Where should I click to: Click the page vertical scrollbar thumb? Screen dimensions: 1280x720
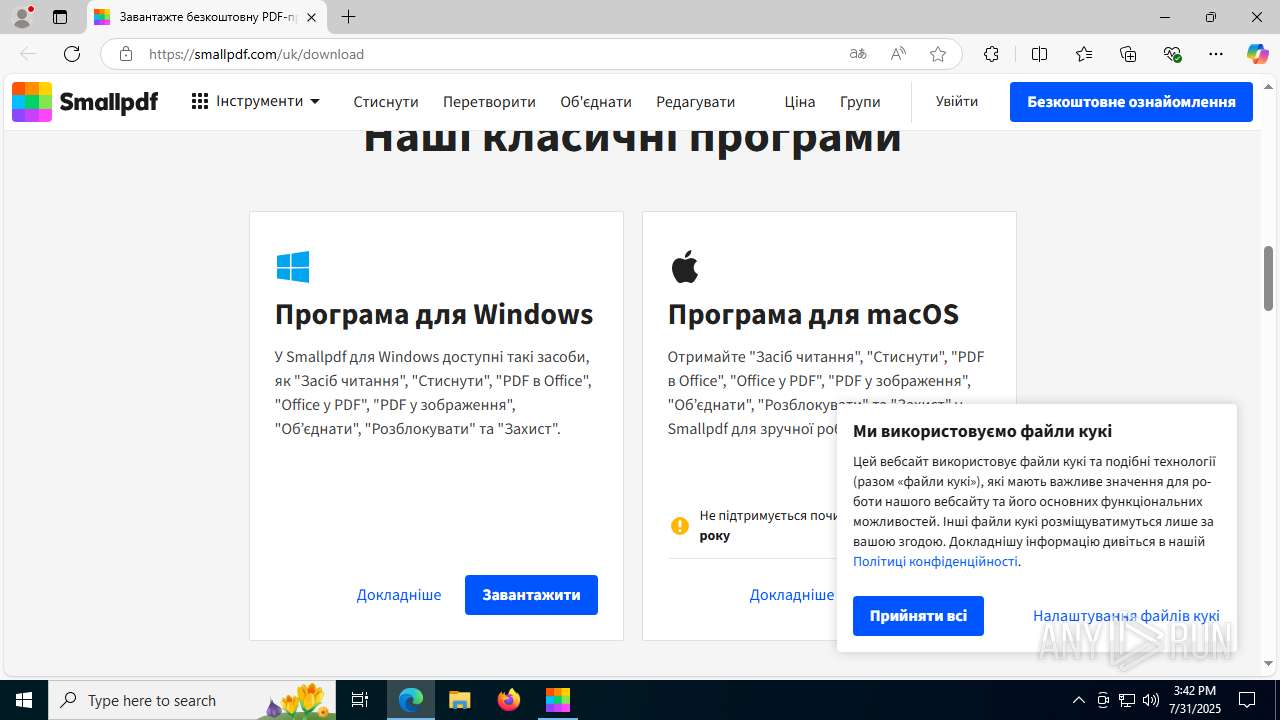tap(1269, 279)
